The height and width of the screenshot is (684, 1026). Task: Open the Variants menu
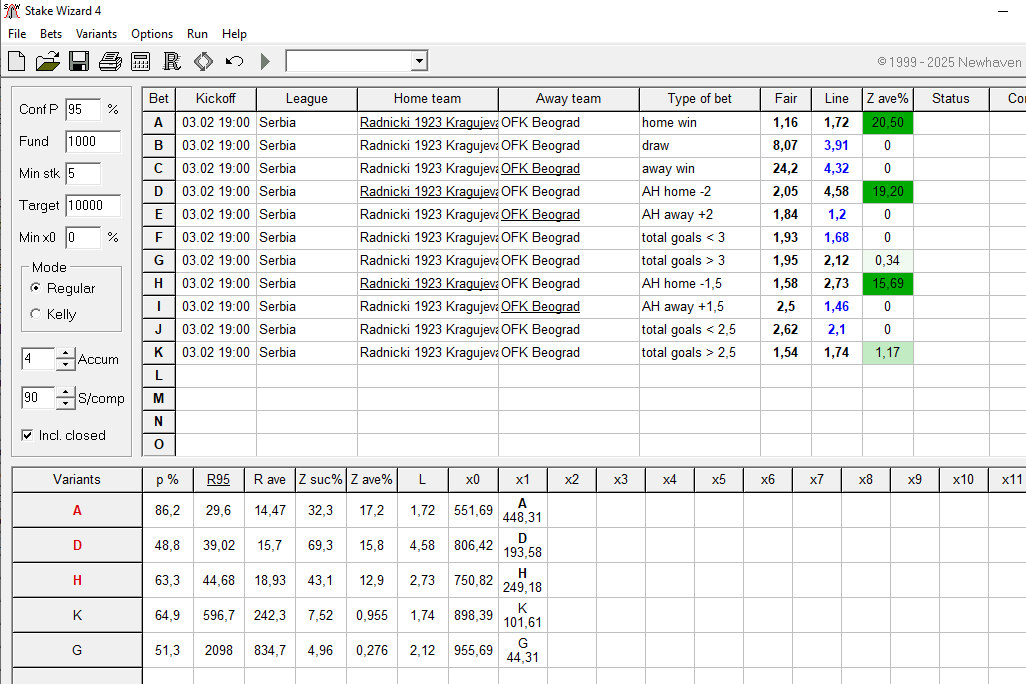click(96, 34)
